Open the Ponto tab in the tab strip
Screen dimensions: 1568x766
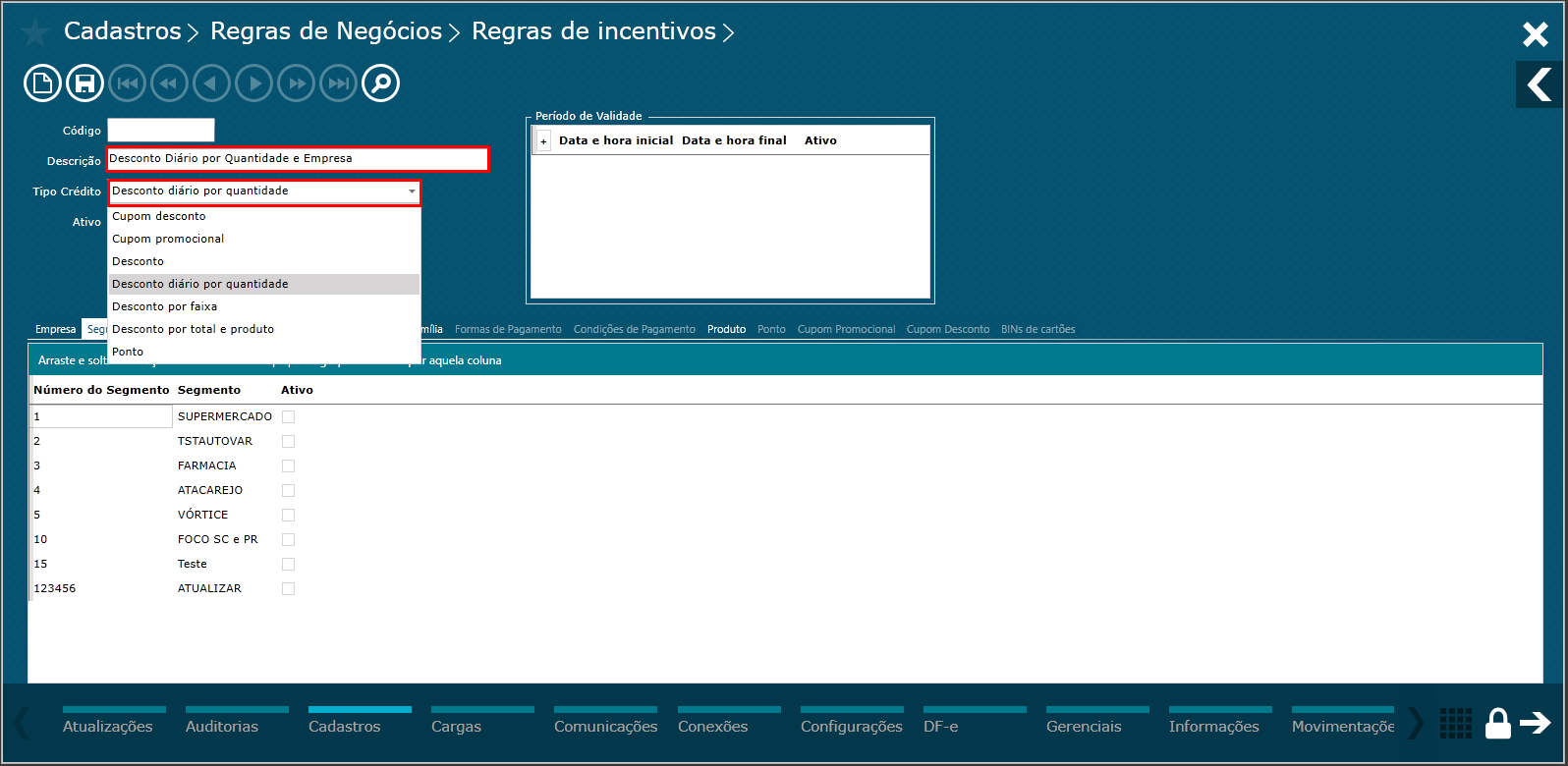click(771, 330)
